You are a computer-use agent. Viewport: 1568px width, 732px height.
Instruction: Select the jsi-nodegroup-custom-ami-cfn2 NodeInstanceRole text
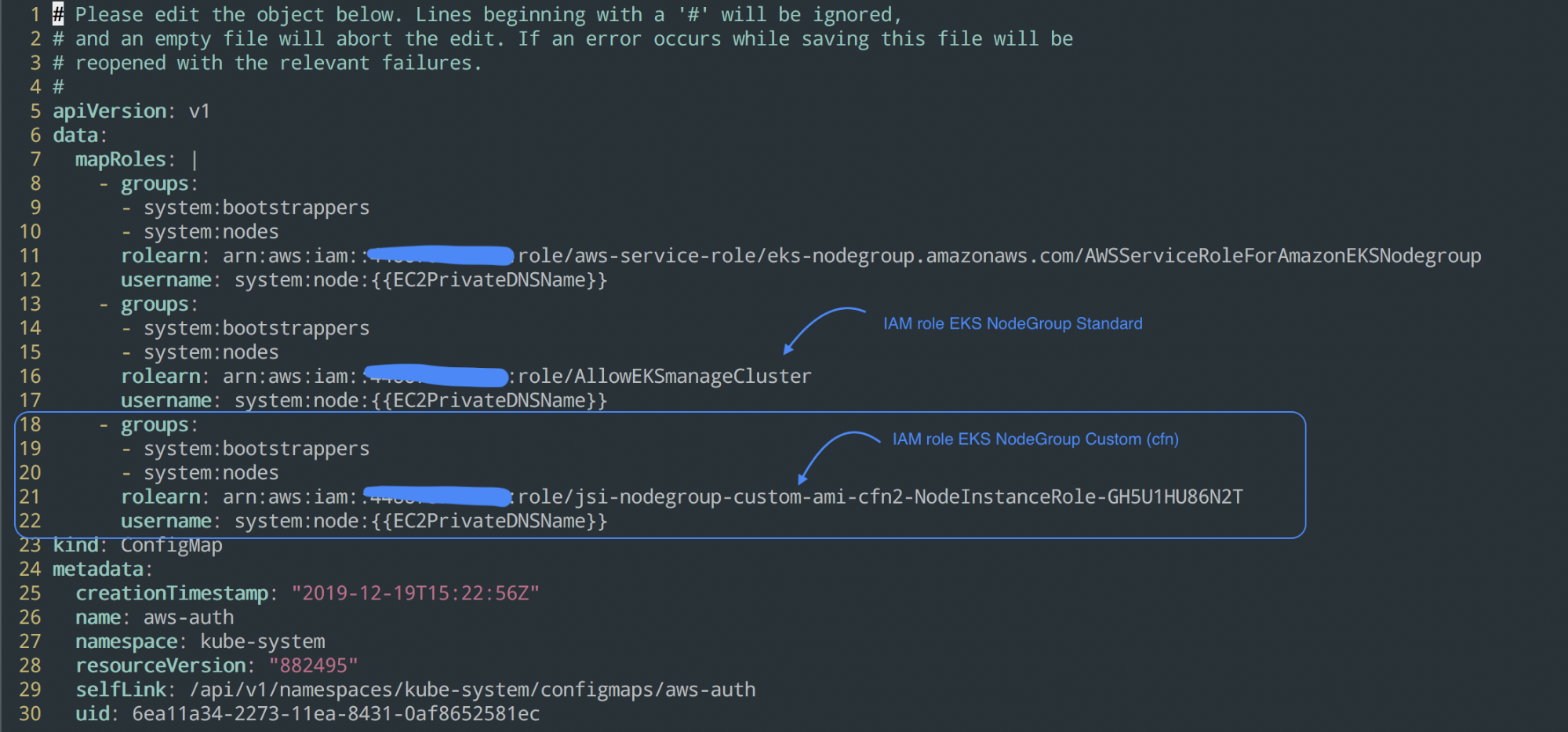click(880, 497)
